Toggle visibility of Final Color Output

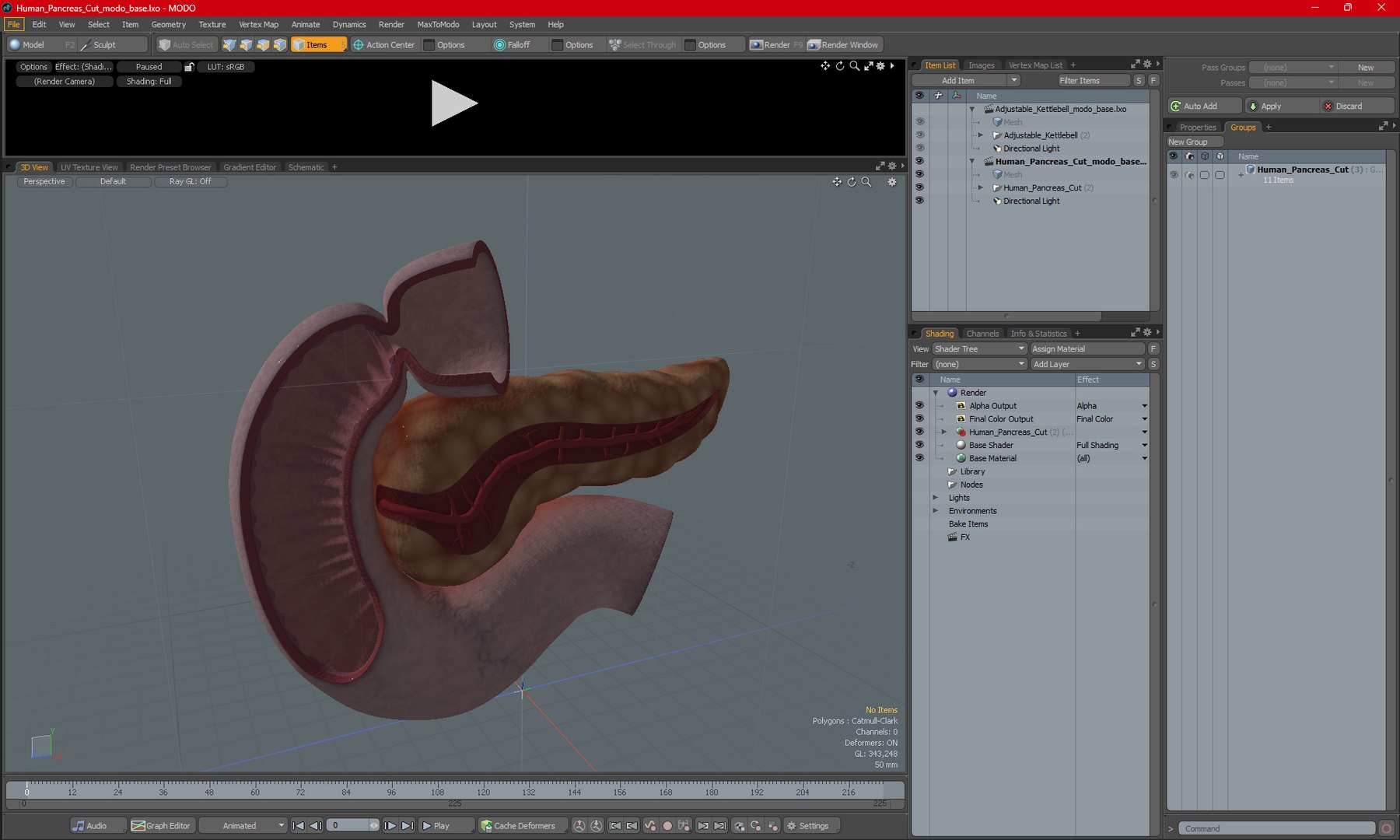point(919,419)
